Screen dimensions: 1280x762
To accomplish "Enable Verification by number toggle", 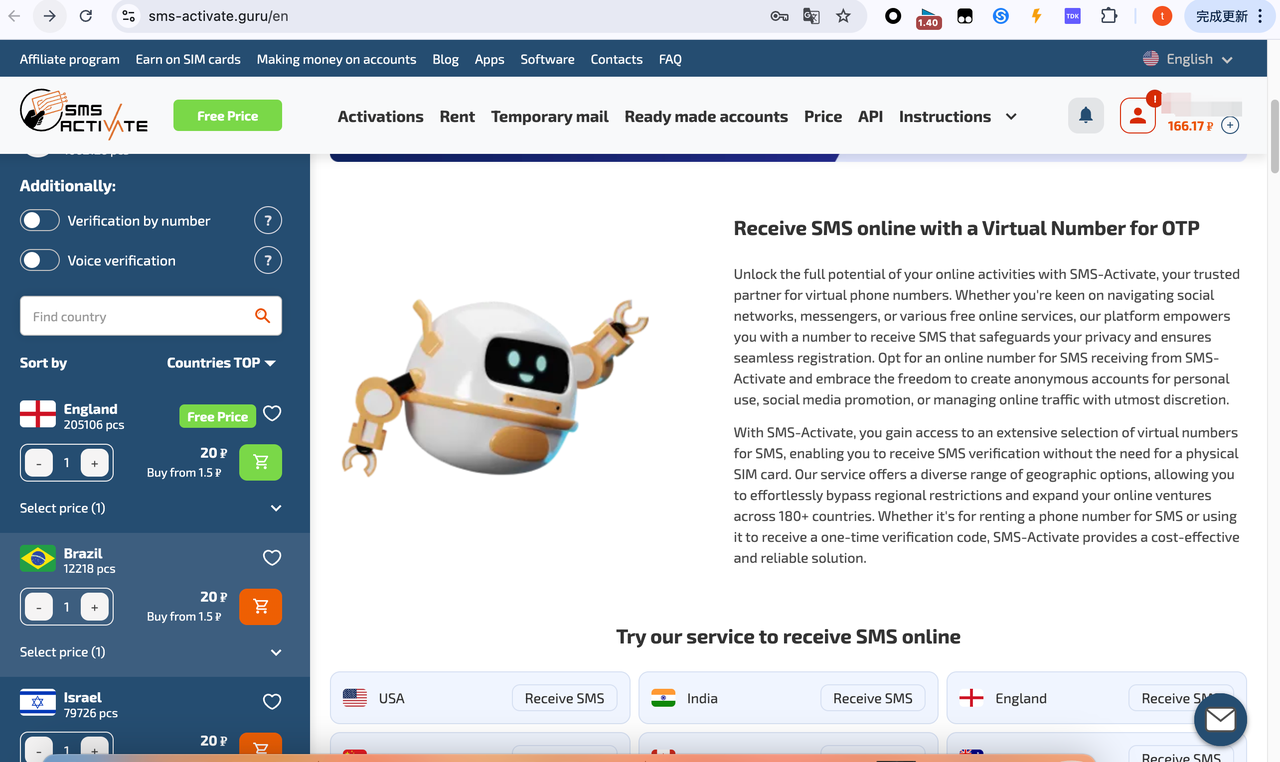I will [x=40, y=221].
